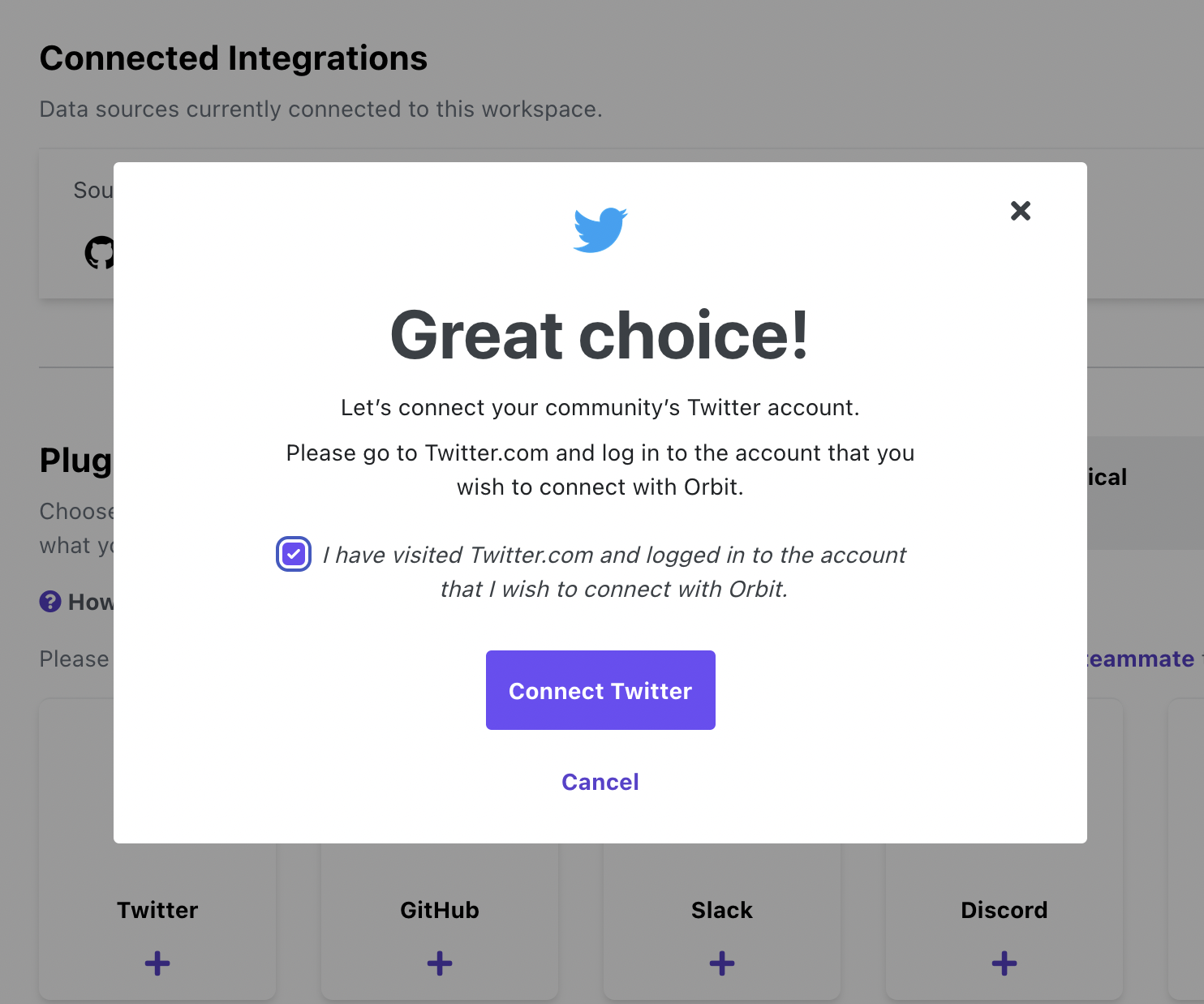Click the Connect Twitter button
Viewport: 1204px width, 1004px height.
coord(600,690)
